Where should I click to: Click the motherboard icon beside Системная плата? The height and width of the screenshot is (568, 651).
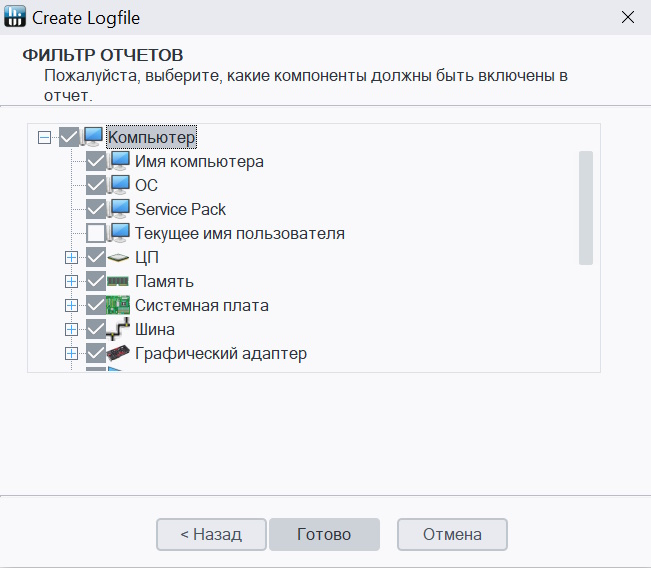(x=119, y=305)
